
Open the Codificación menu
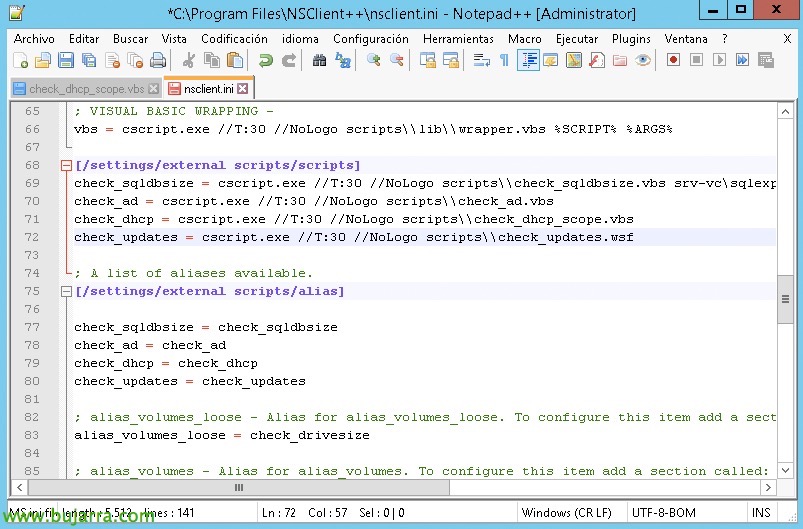234,39
